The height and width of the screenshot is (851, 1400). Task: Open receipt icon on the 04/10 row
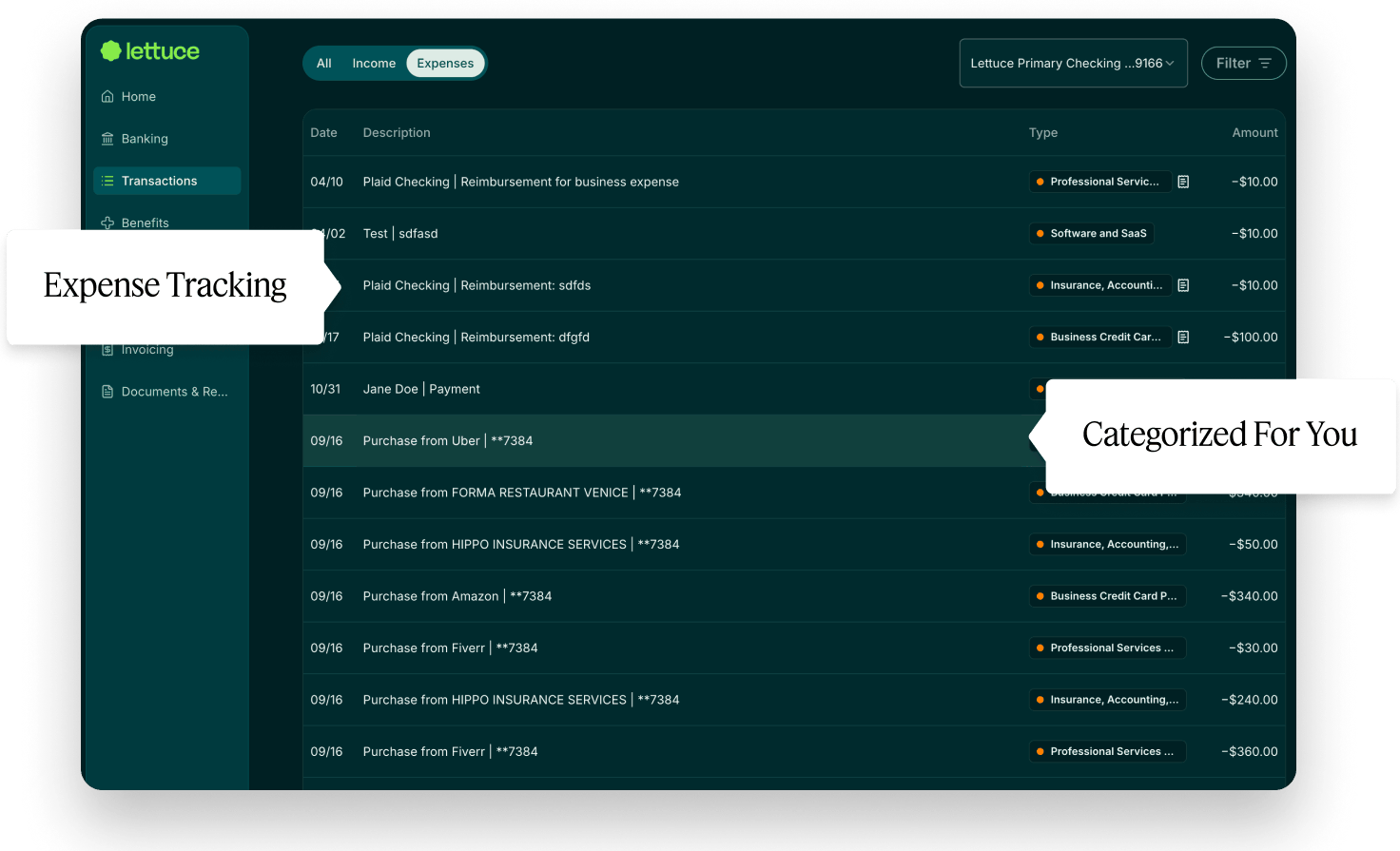pyautogui.click(x=1183, y=182)
